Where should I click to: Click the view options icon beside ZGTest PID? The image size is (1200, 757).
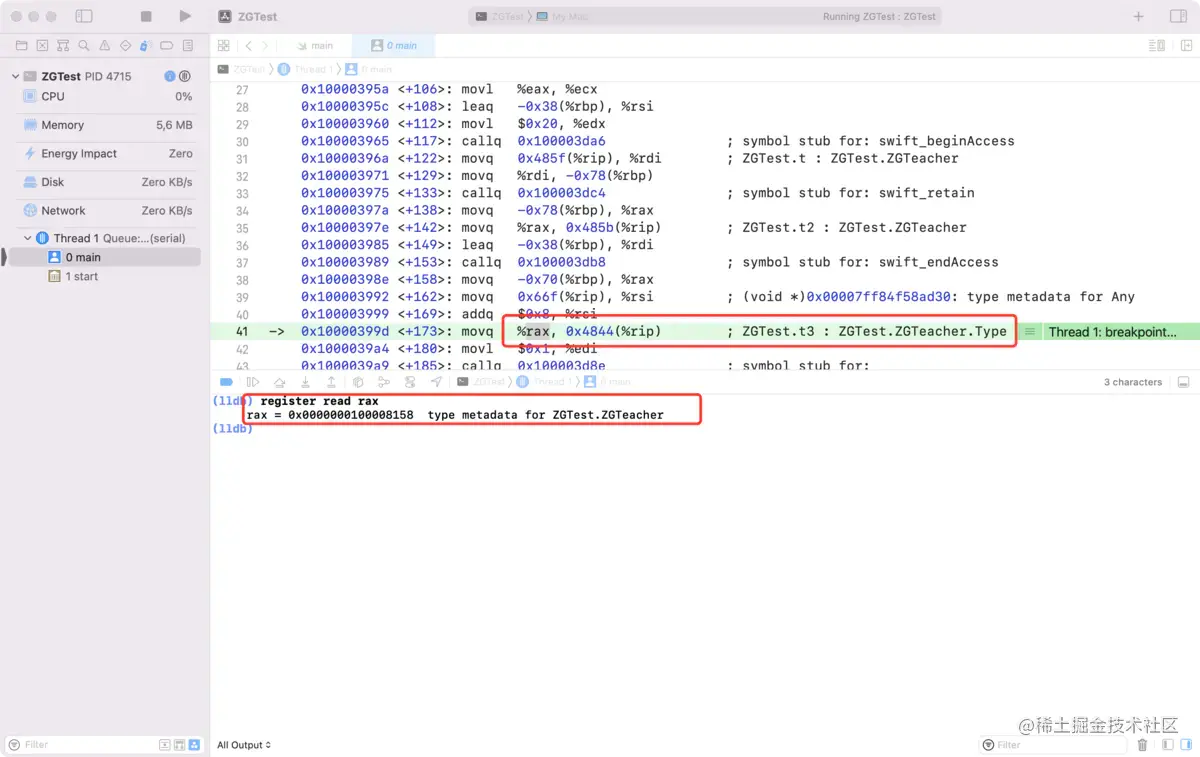(185, 76)
